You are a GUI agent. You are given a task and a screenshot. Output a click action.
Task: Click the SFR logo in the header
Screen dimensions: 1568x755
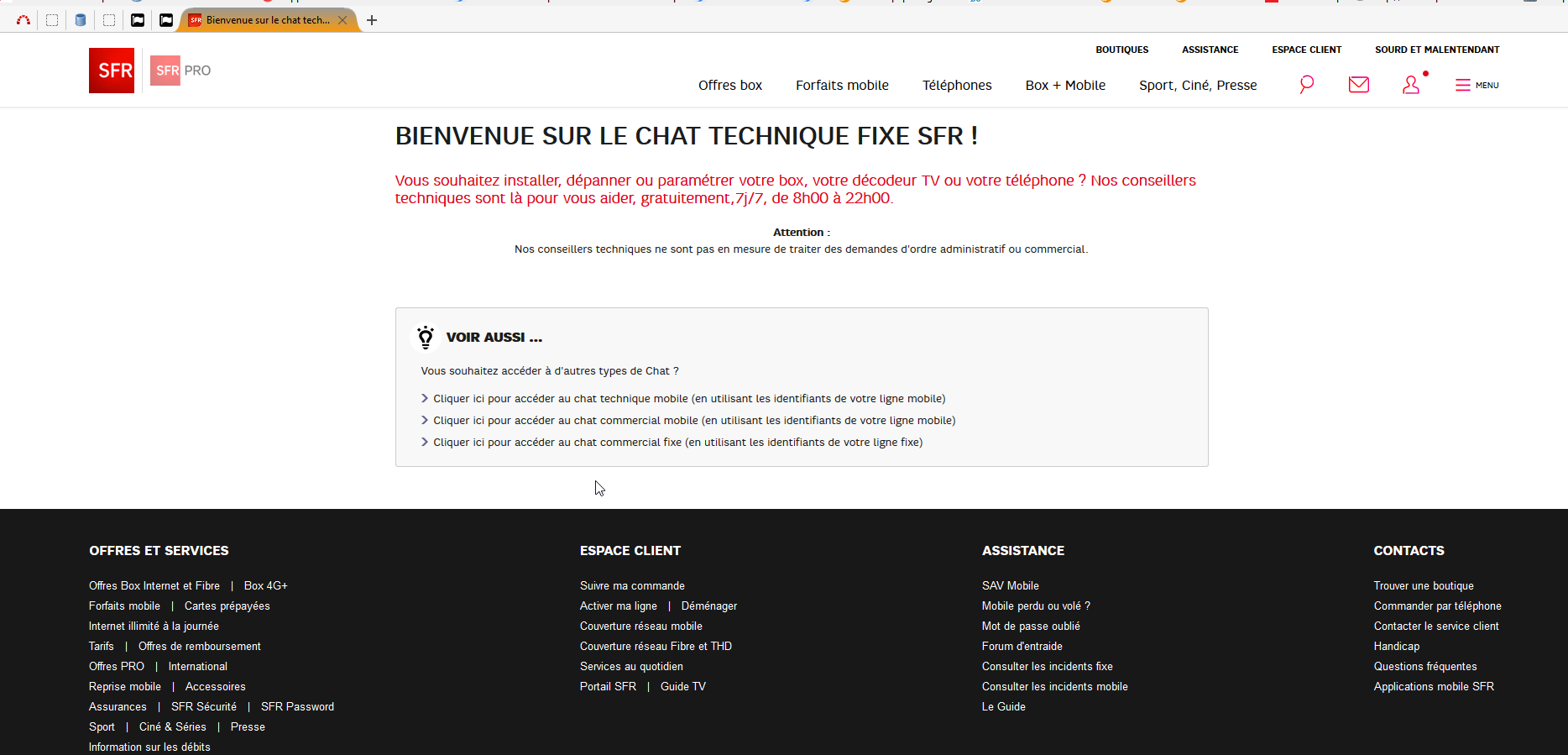pyautogui.click(x=112, y=71)
